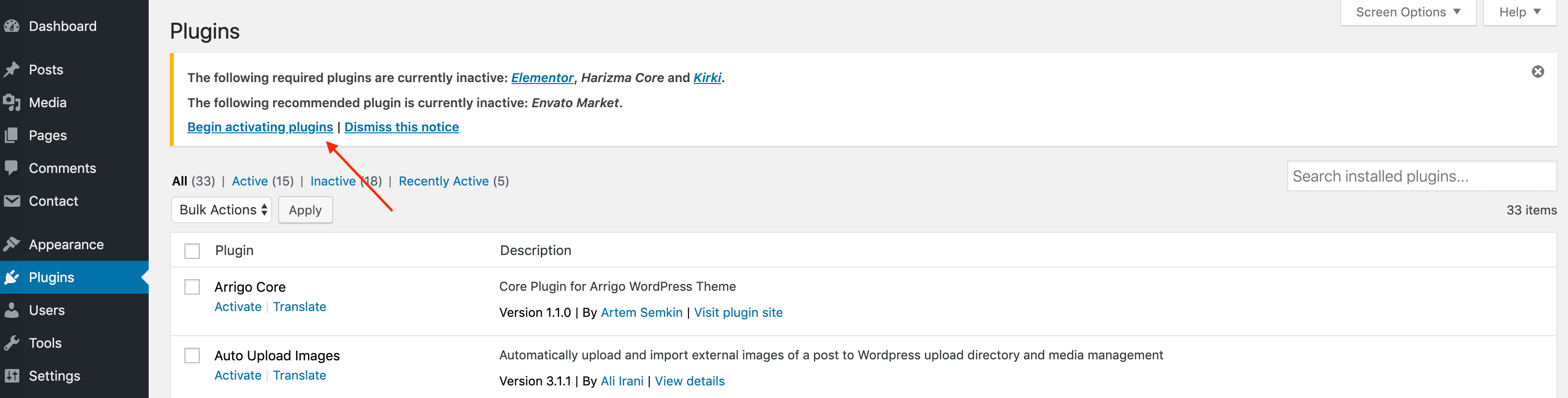This screenshot has width=1568, height=398.
Task: Open the Bulk Actions dropdown
Action: 222,210
